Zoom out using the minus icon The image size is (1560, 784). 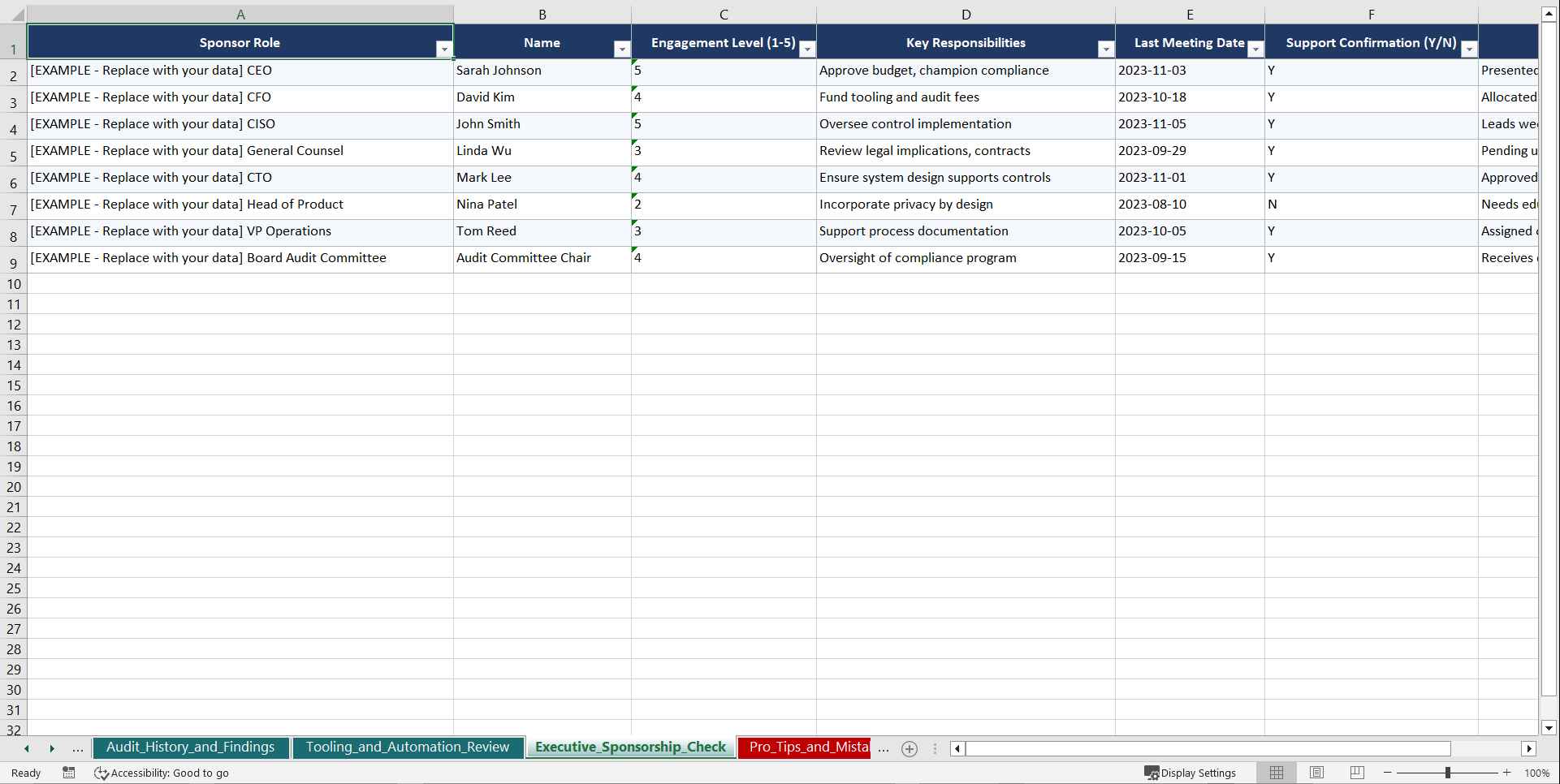coord(1385,773)
